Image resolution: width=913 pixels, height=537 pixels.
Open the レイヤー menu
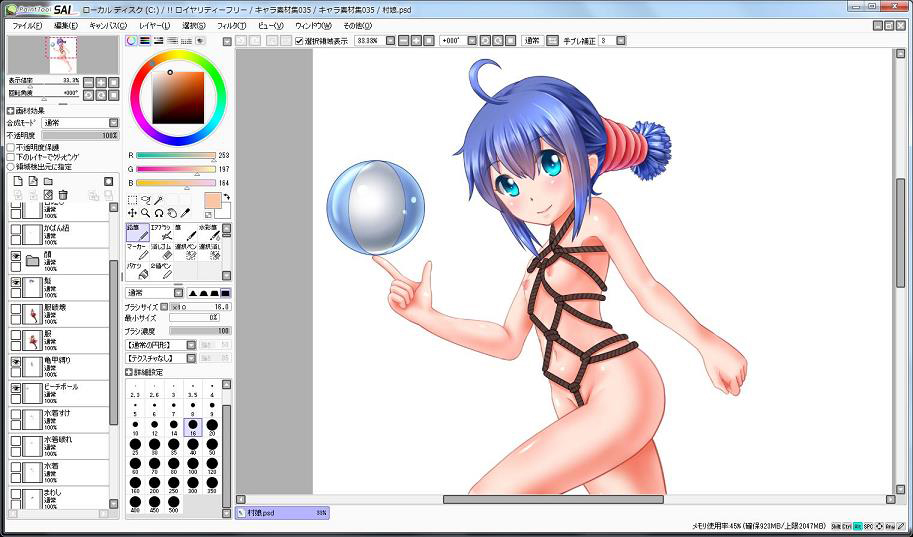point(154,25)
